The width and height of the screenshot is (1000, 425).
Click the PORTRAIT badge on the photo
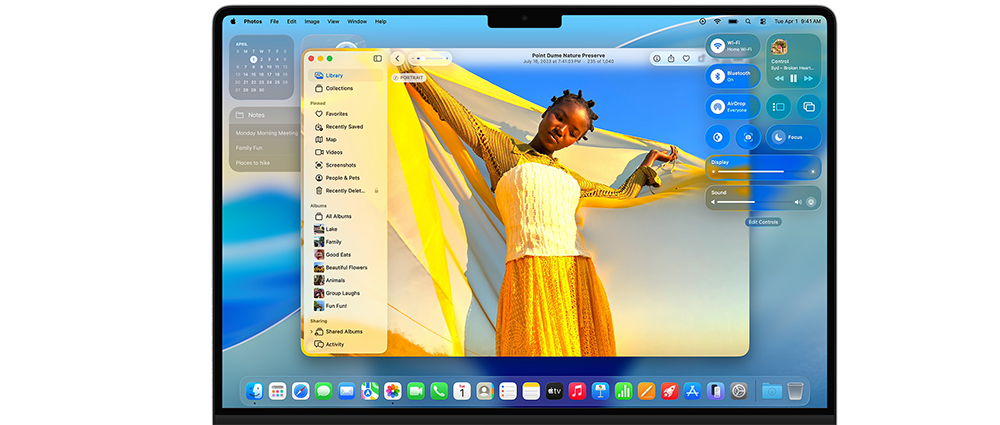(x=409, y=77)
